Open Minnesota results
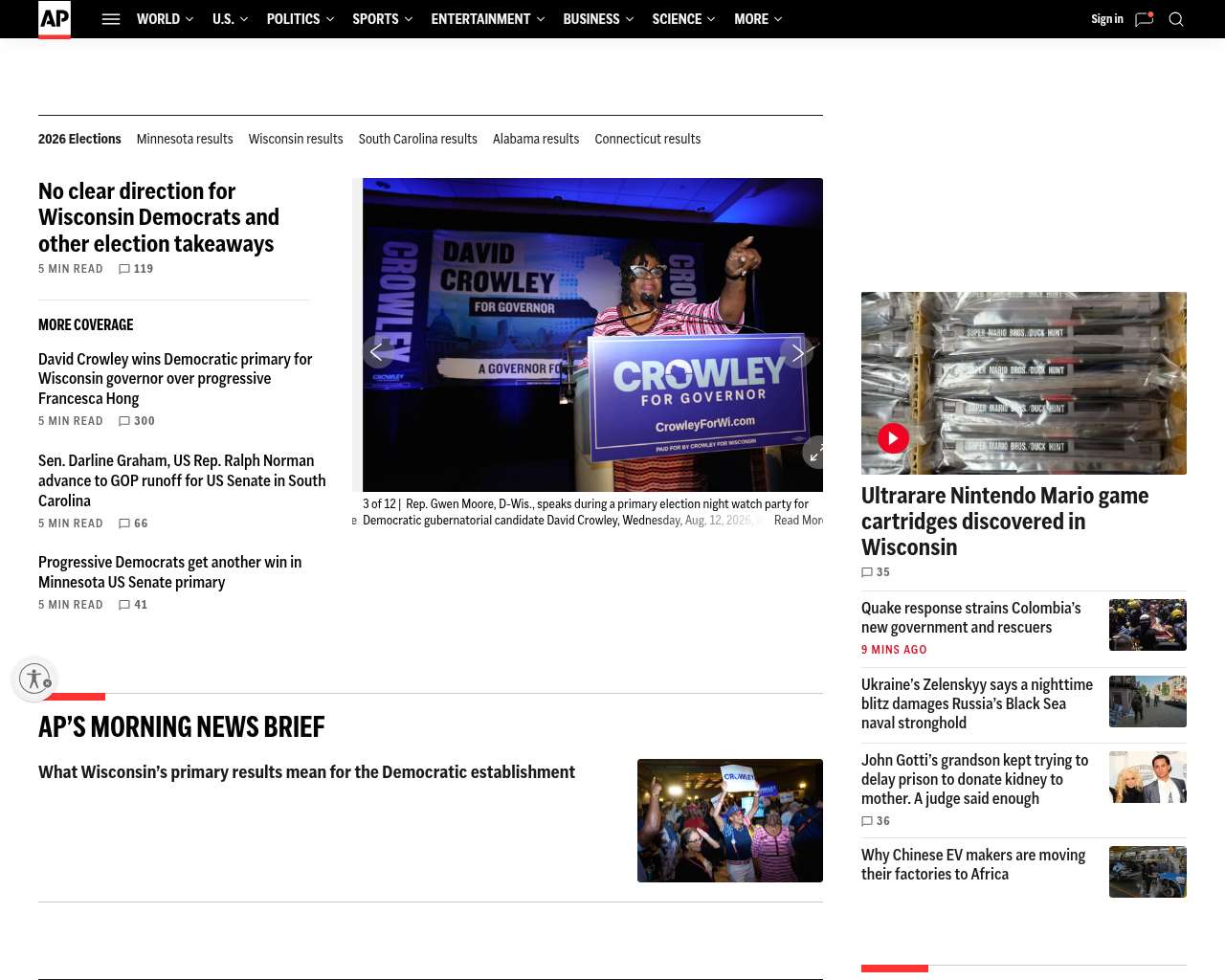Image resolution: width=1225 pixels, height=980 pixels. 185,139
